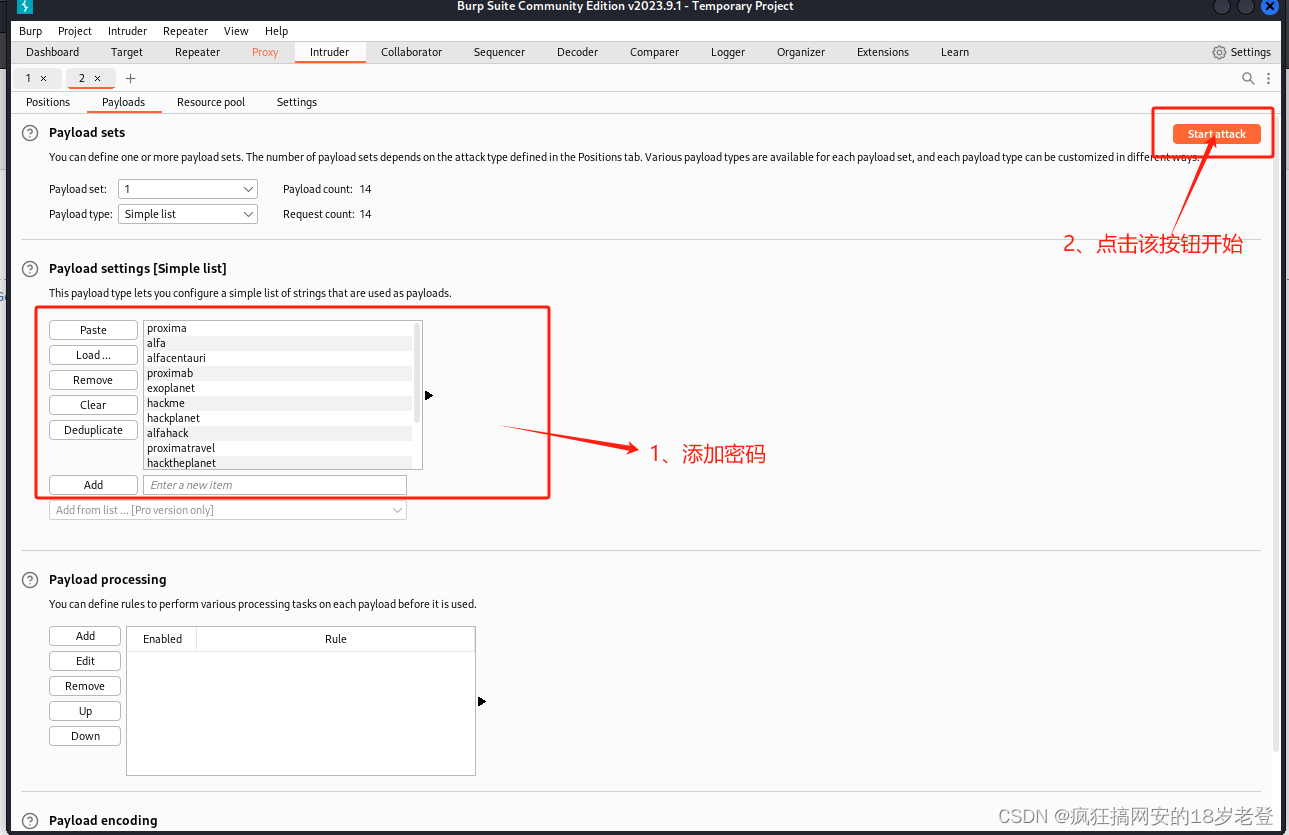Open the Payload type dropdown
The image size is (1289, 835).
(x=188, y=214)
